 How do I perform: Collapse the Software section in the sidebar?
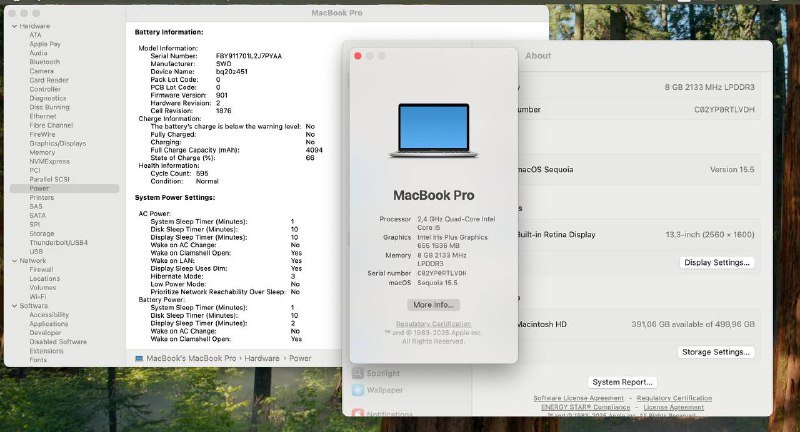pos(15,306)
